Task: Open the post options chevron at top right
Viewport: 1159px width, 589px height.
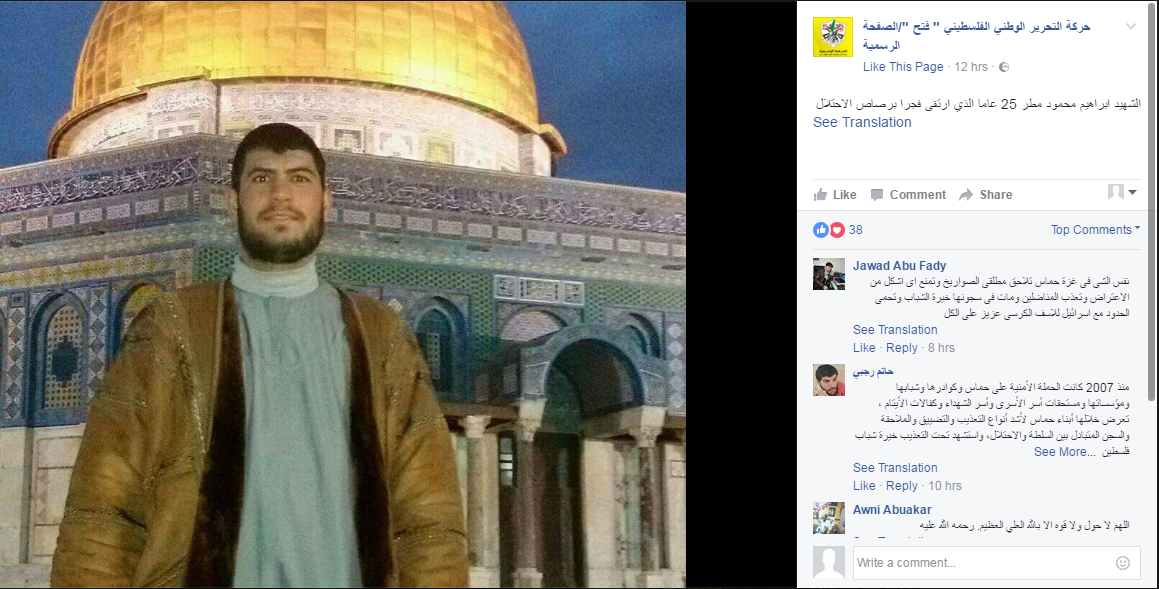Action: (1130, 27)
